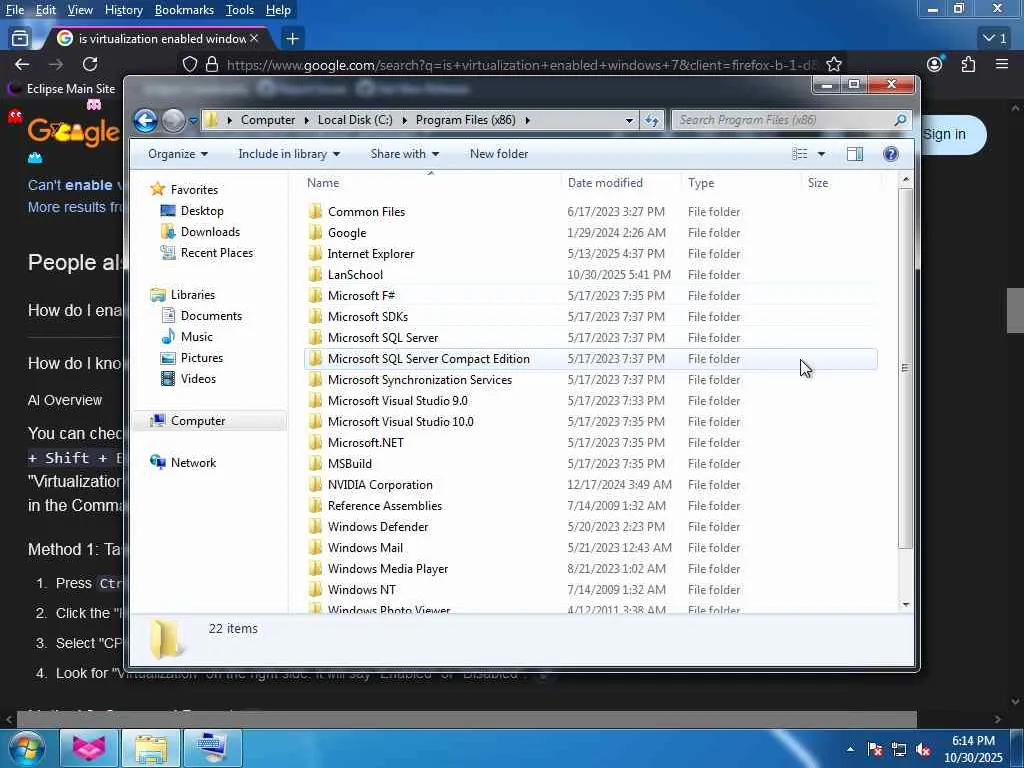
Task: Click the network tray icon
Action: [x=899, y=750]
